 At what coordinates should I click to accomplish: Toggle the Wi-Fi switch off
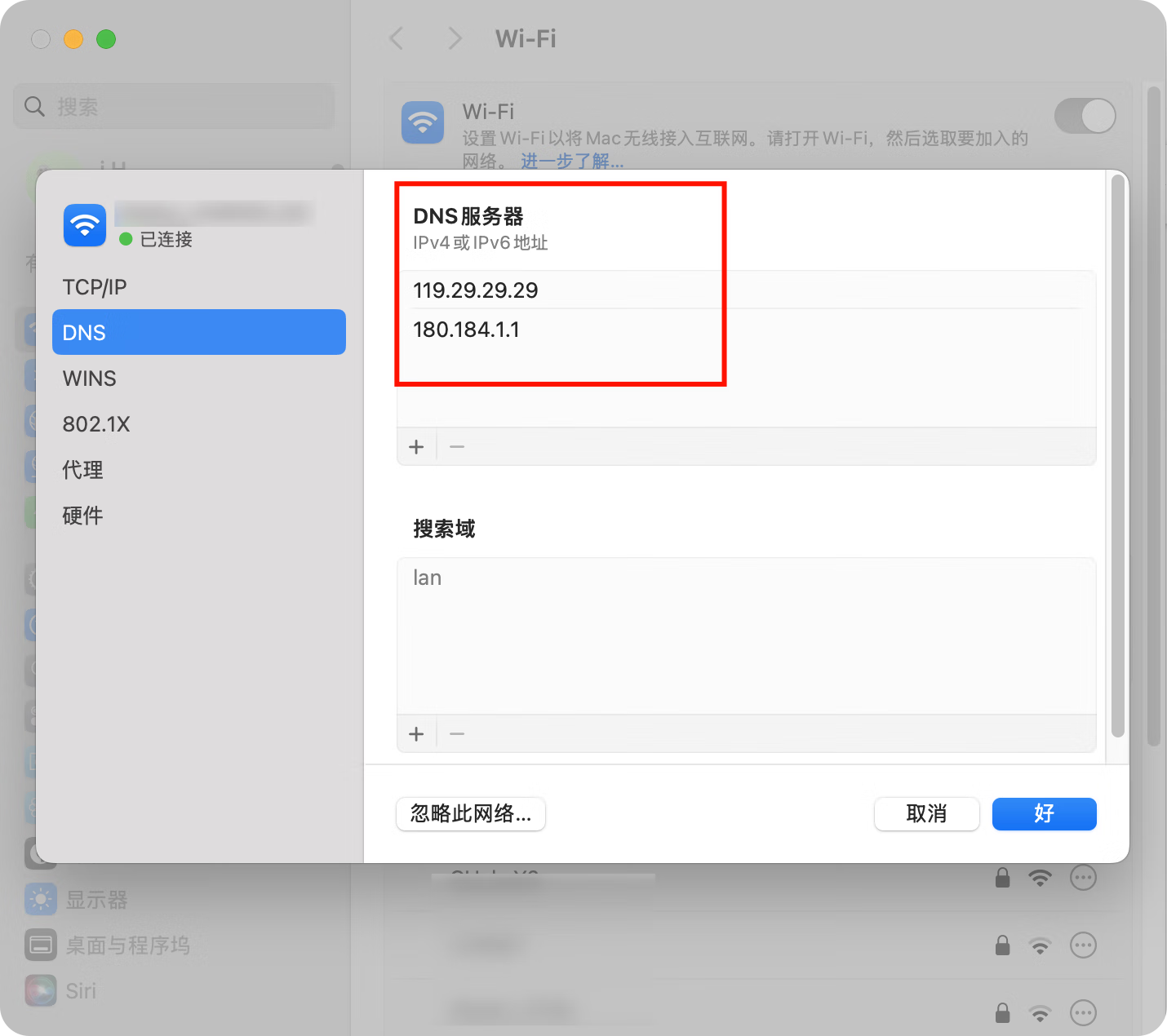pos(1084,116)
